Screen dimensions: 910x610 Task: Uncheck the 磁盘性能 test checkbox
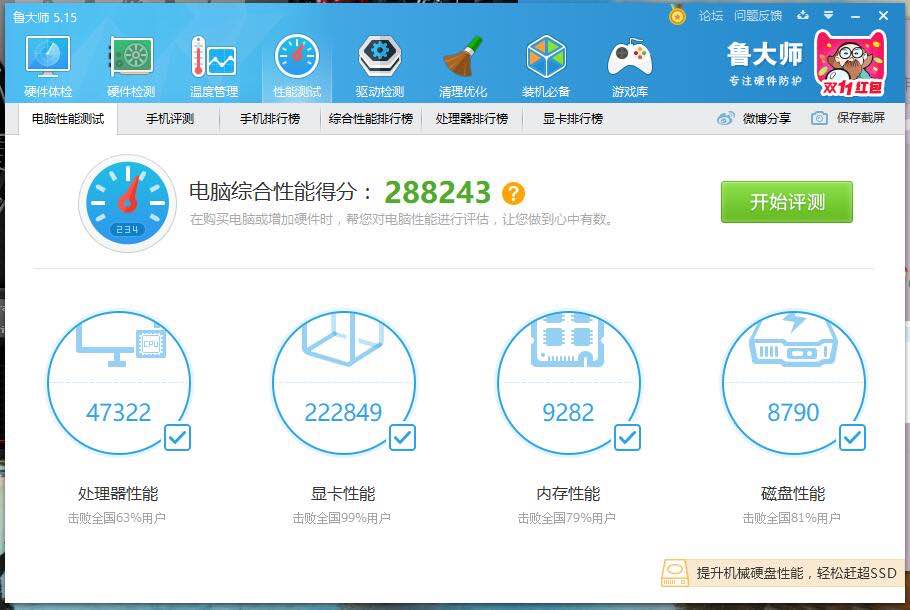point(852,438)
